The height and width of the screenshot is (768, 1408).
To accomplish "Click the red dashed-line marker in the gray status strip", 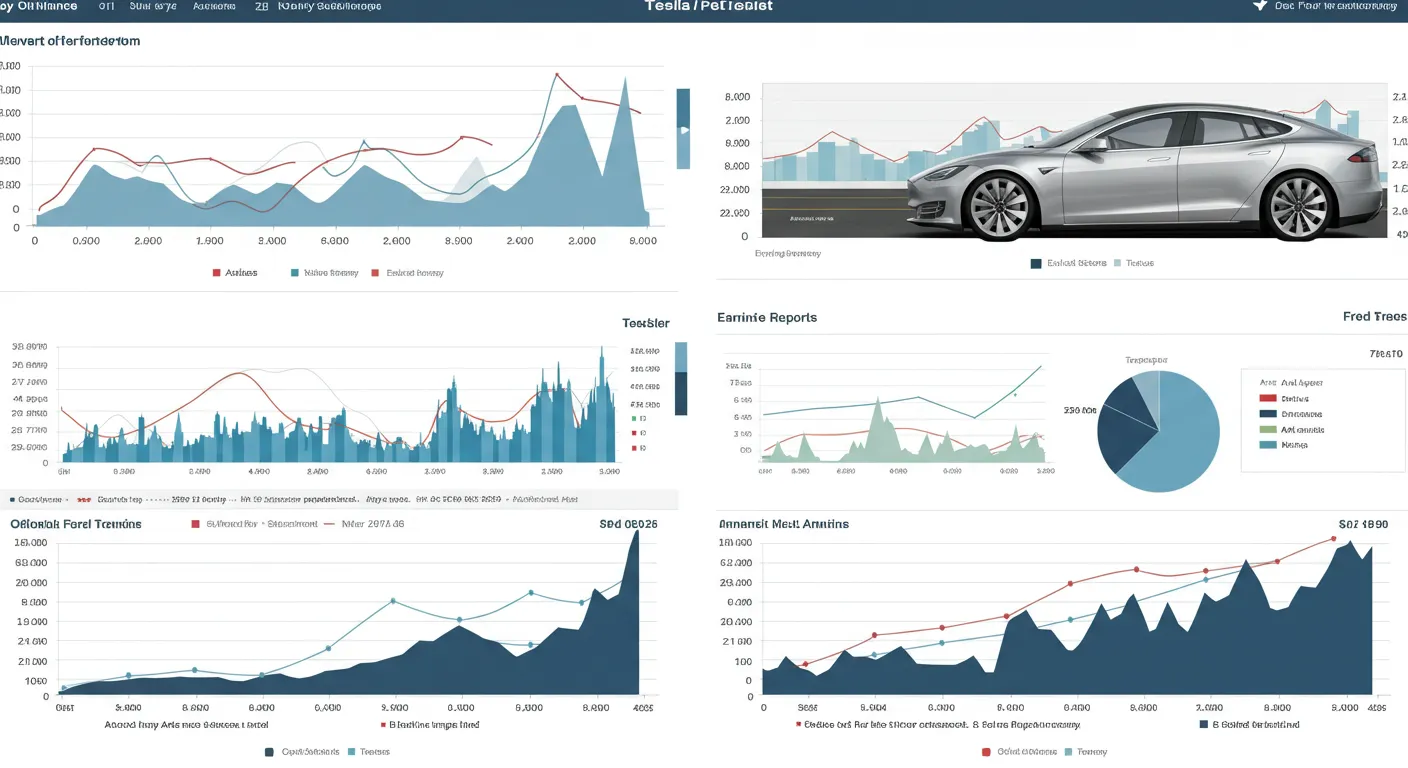I will pyautogui.click(x=84, y=499).
